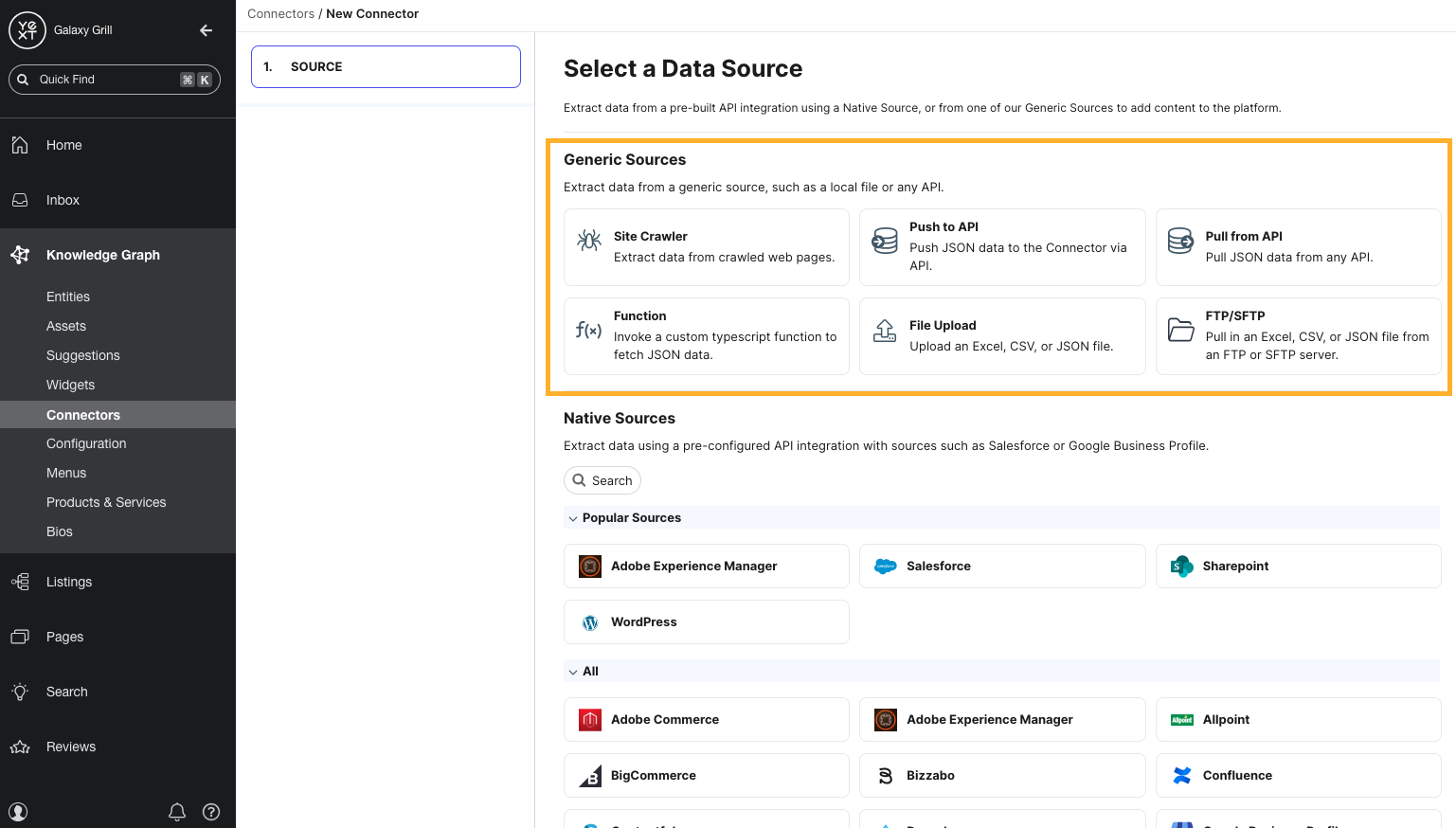Image resolution: width=1456 pixels, height=828 pixels.
Task: Click the Push to API database icon
Action: tap(885, 241)
